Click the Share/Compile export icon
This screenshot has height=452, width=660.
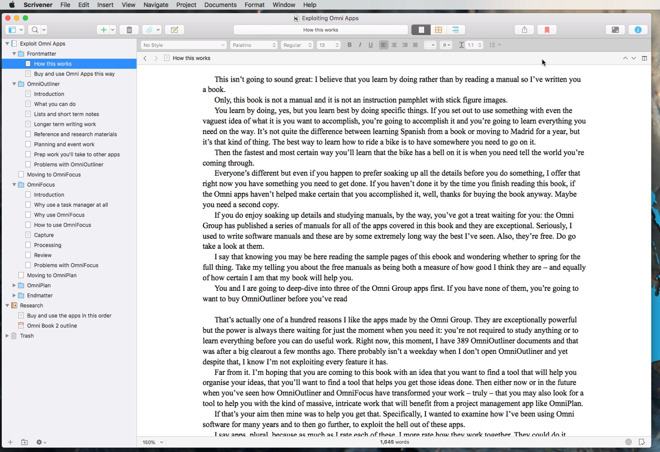(524, 30)
